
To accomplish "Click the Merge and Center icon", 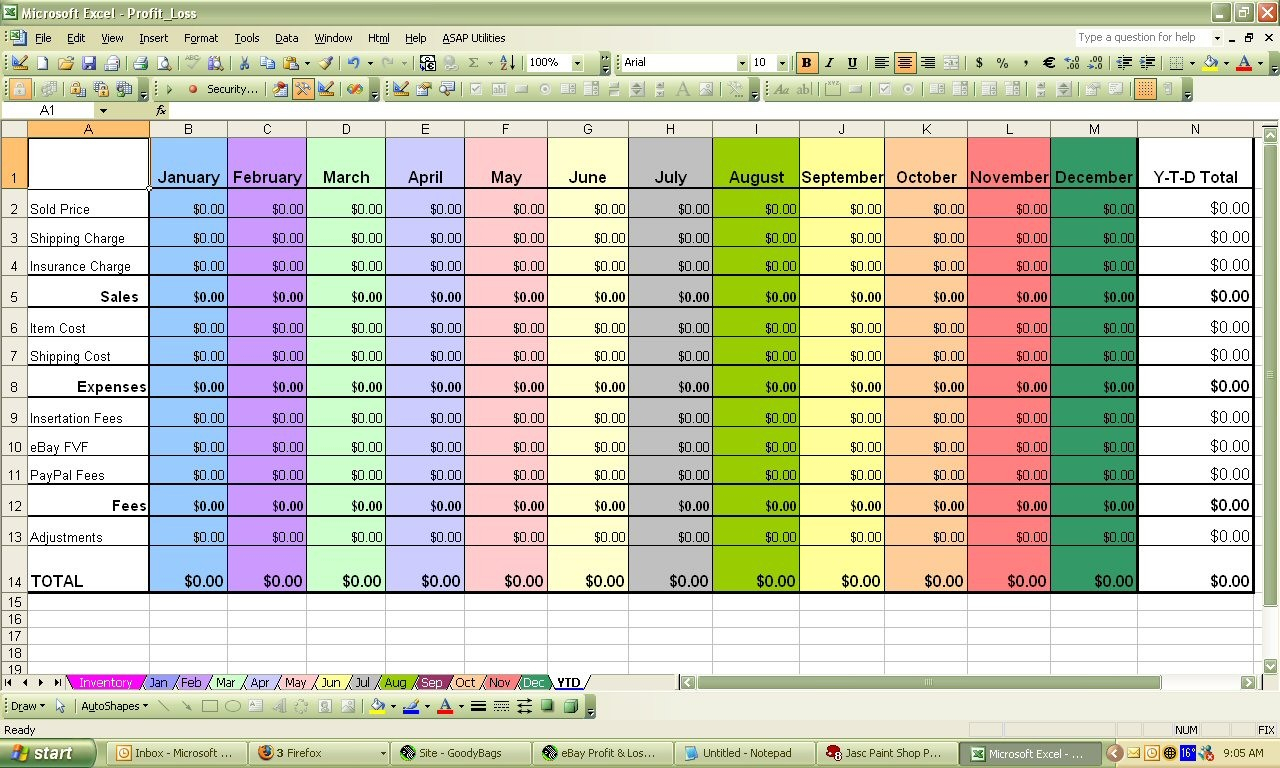I will [x=949, y=62].
